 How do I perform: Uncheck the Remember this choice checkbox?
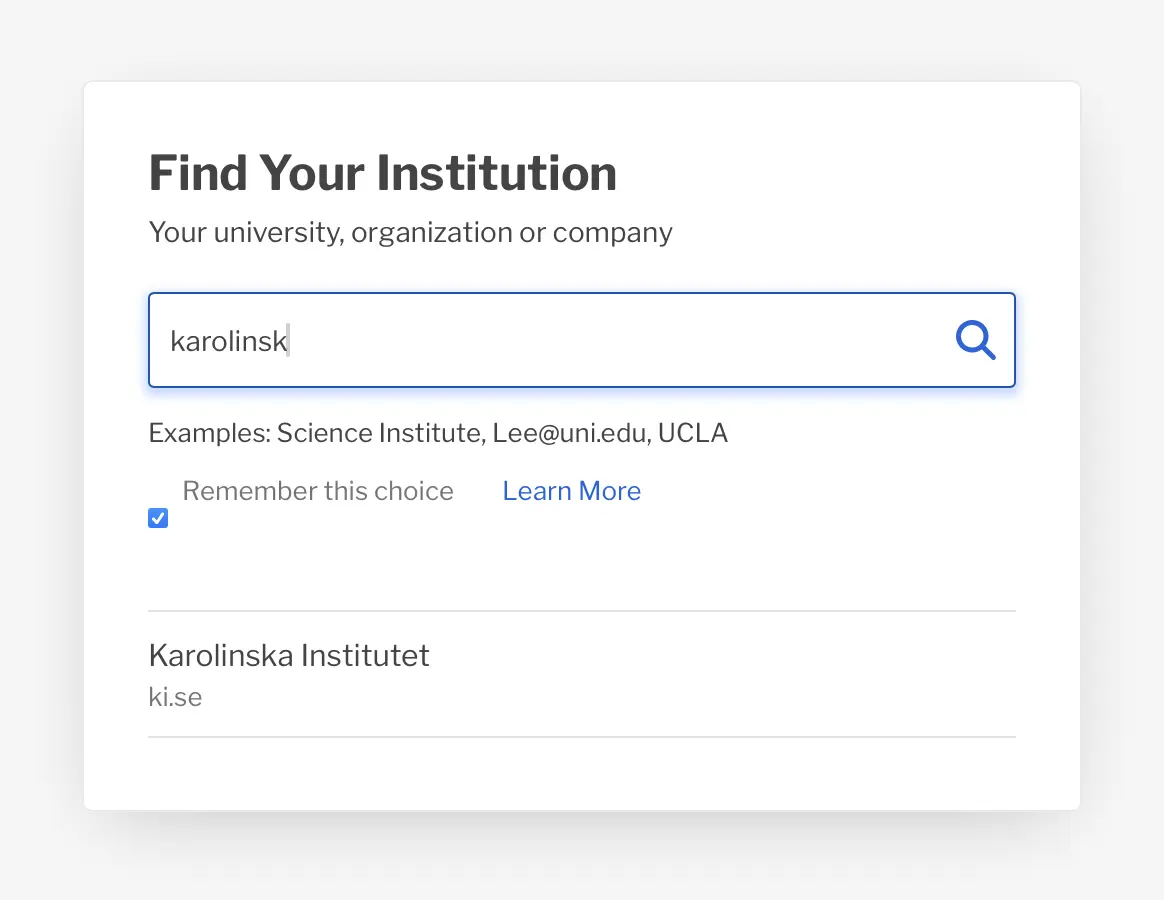click(x=158, y=518)
